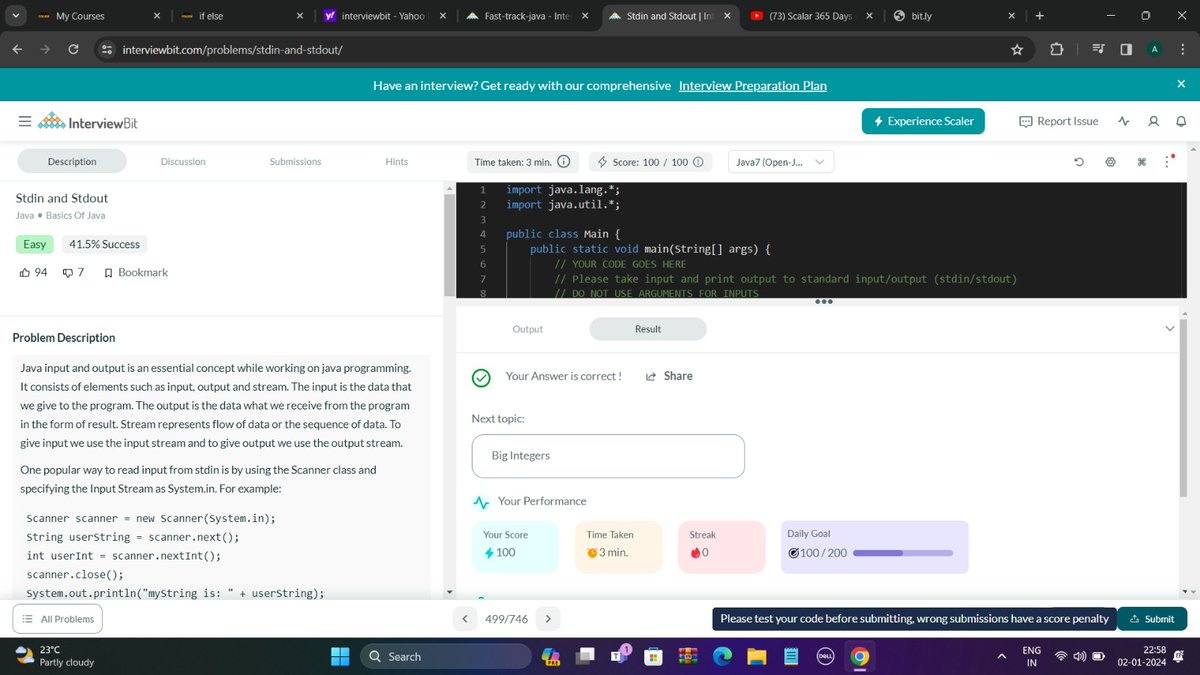Show hidden system tray icons
This screenshot has width=1200, height=675.
[1001, 656]
